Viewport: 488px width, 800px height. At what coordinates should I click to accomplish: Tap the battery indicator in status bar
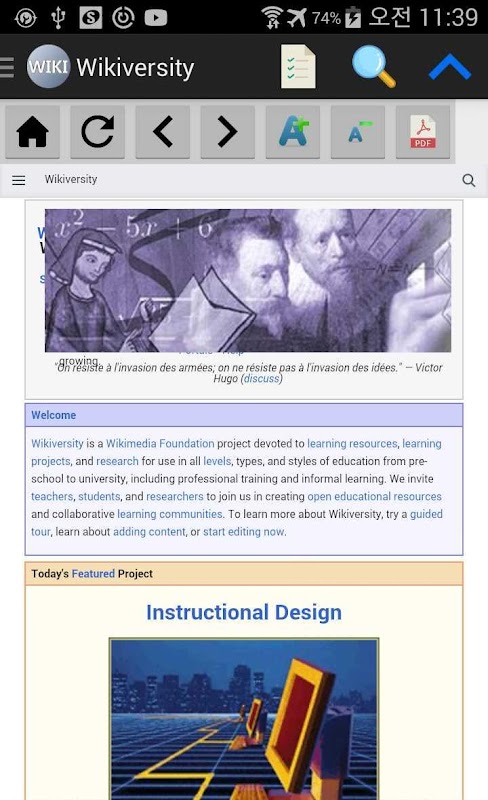(353, 17)
